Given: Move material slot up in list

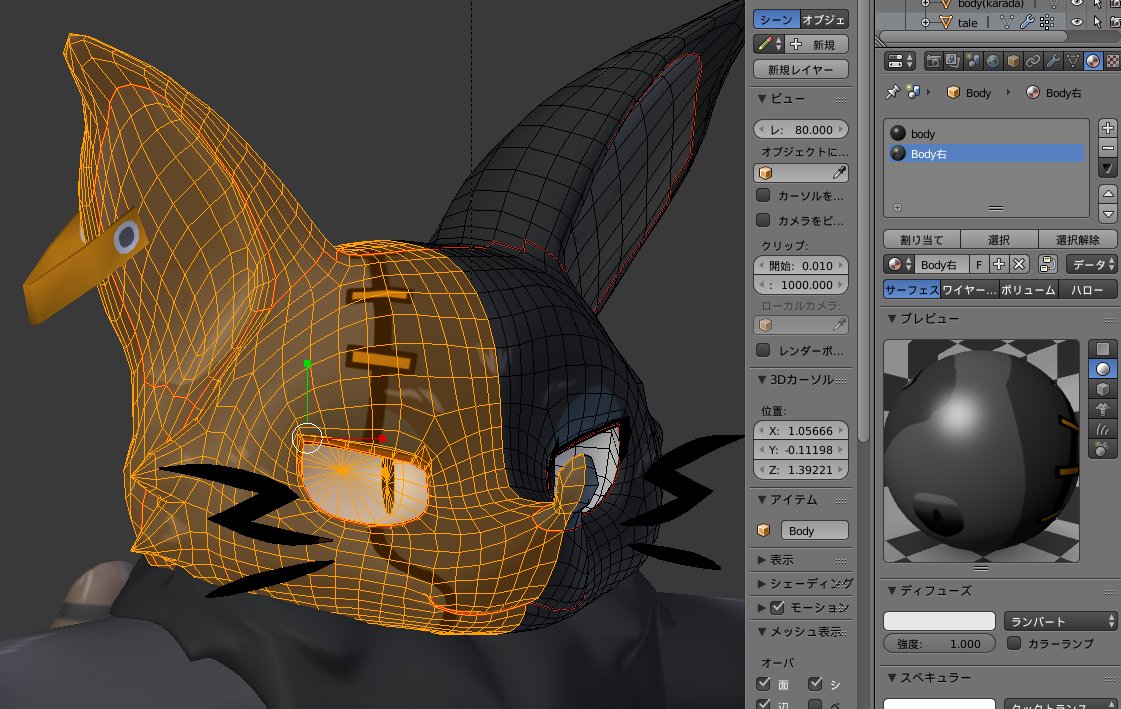Looking at the screenshot, I should point(1107,194).
